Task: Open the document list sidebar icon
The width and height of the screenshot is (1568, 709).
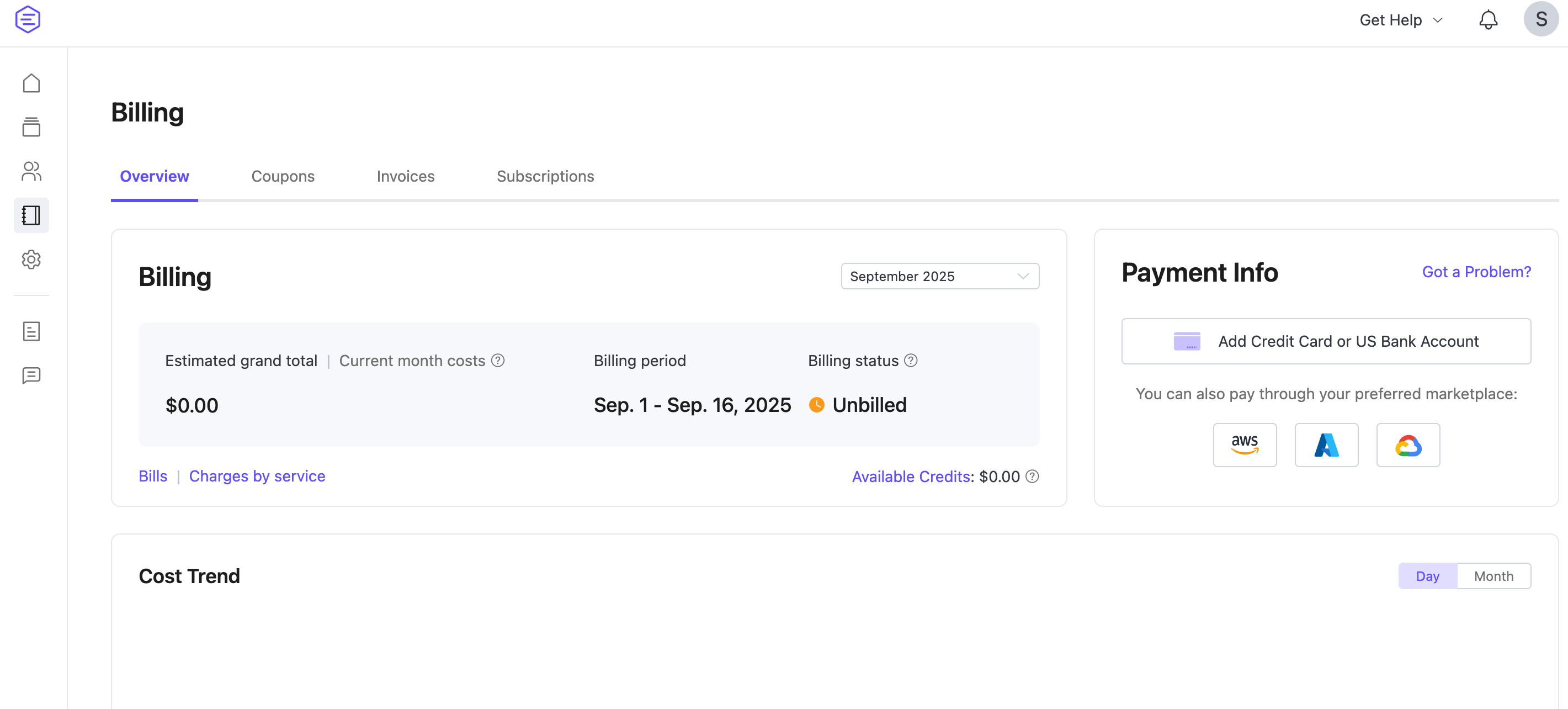Action: pos(31,331)
